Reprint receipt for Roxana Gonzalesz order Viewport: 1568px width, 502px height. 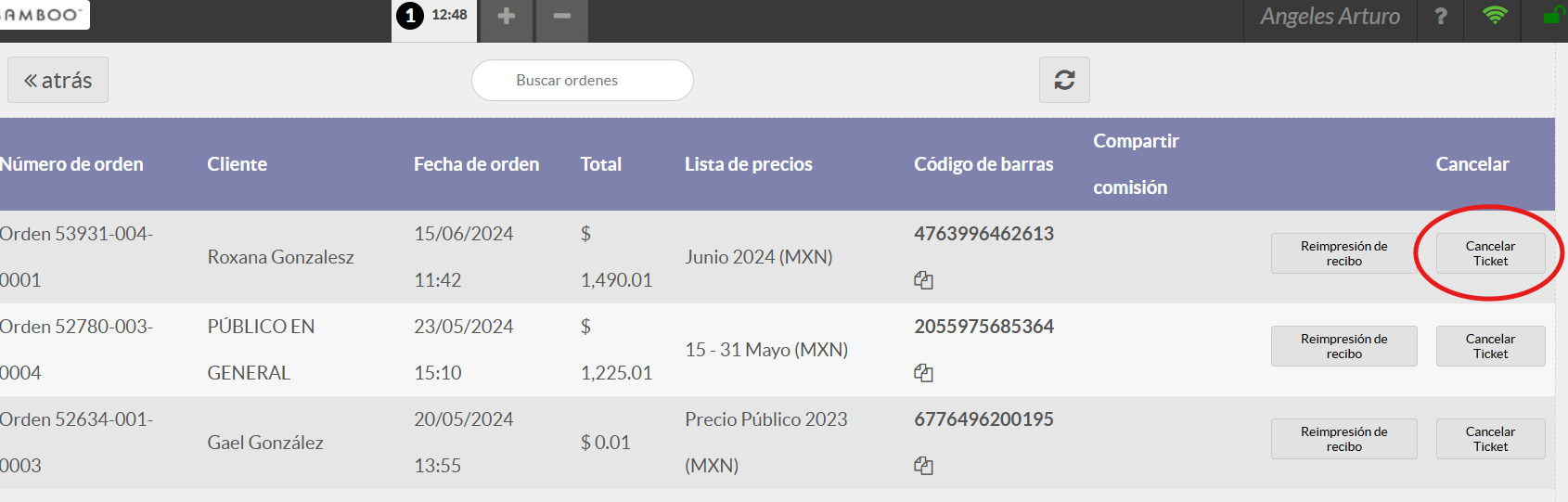point(1343,253)
